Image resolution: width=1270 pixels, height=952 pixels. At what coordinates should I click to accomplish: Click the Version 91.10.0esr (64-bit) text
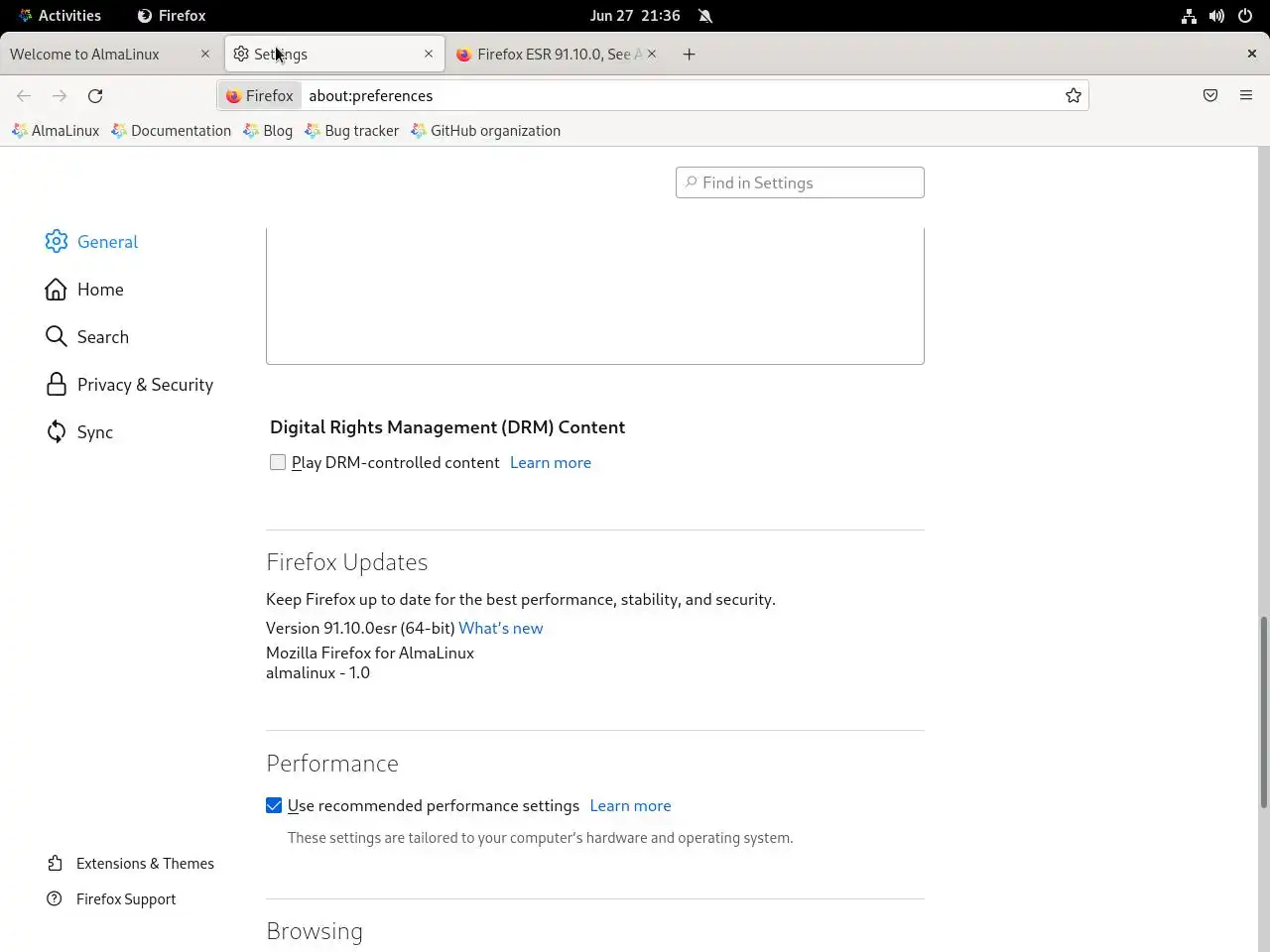click(x=360, y=629)
